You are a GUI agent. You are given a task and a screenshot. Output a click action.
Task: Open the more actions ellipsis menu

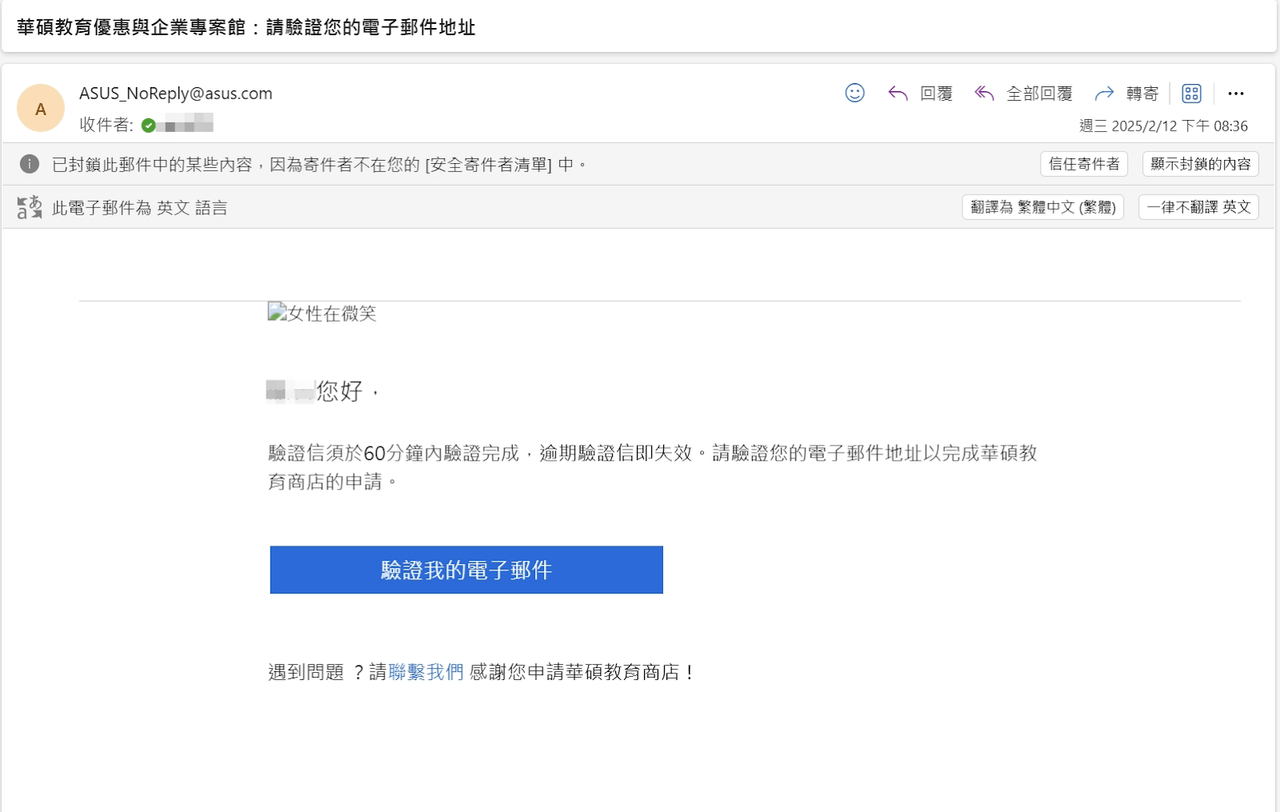click(x=1236, y=93)
